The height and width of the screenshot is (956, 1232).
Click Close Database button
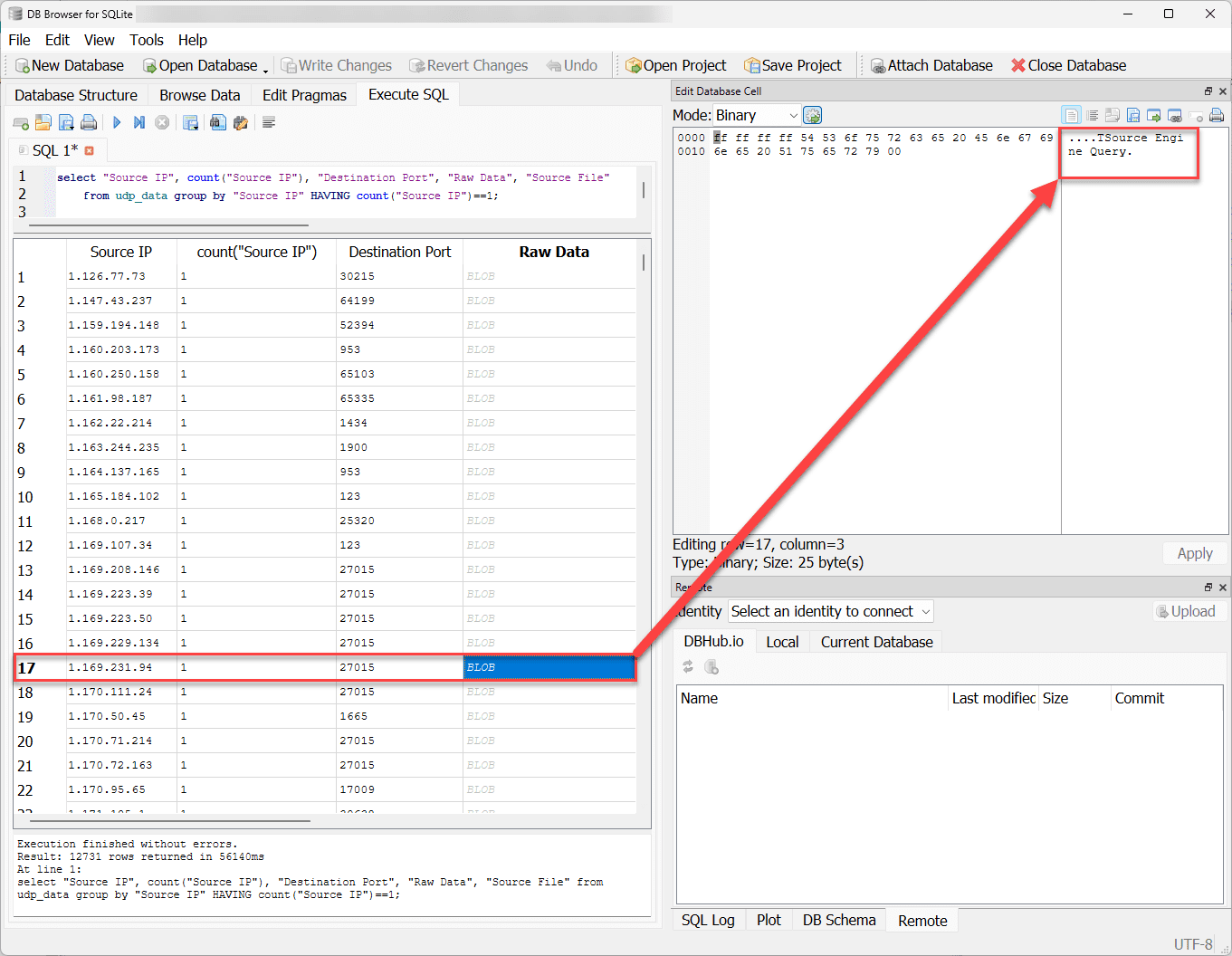coord(1069,65)
